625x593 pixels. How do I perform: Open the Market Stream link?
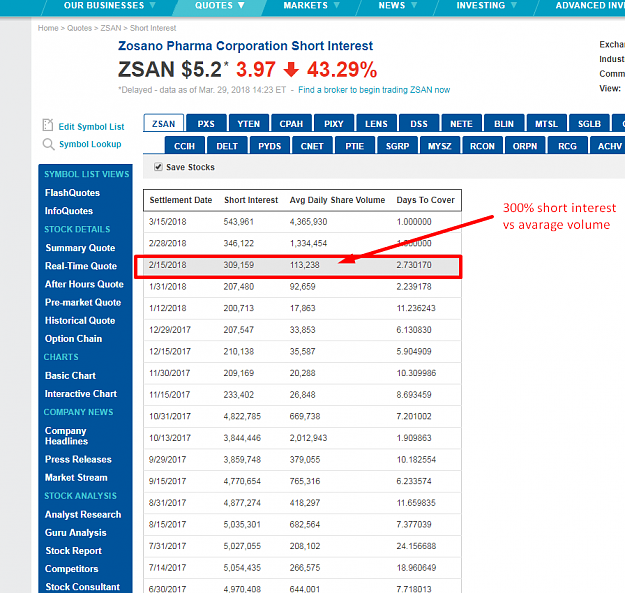point(76,478)
